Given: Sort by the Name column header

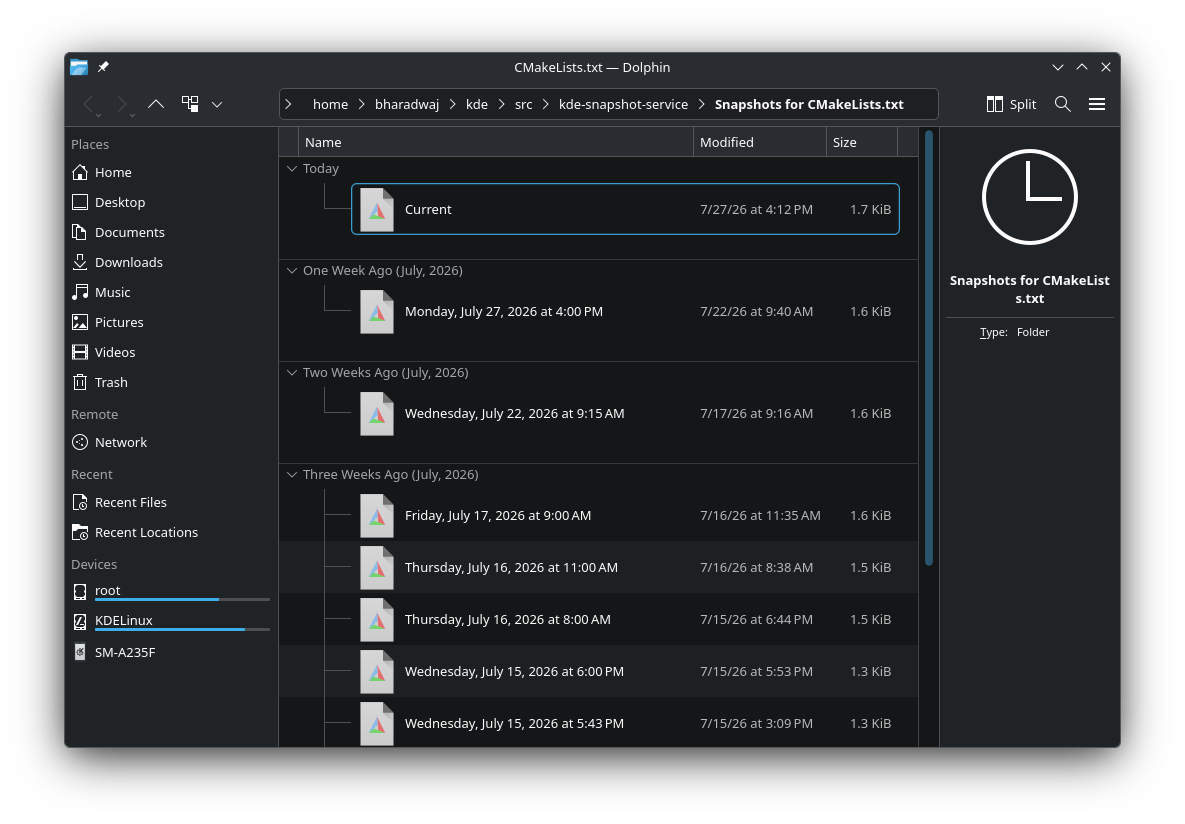Looking at the screenshot, I should [x=495, y=142].
